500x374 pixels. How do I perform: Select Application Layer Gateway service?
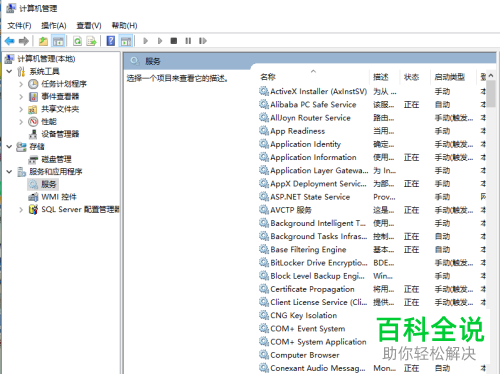(x=372, y=170)
